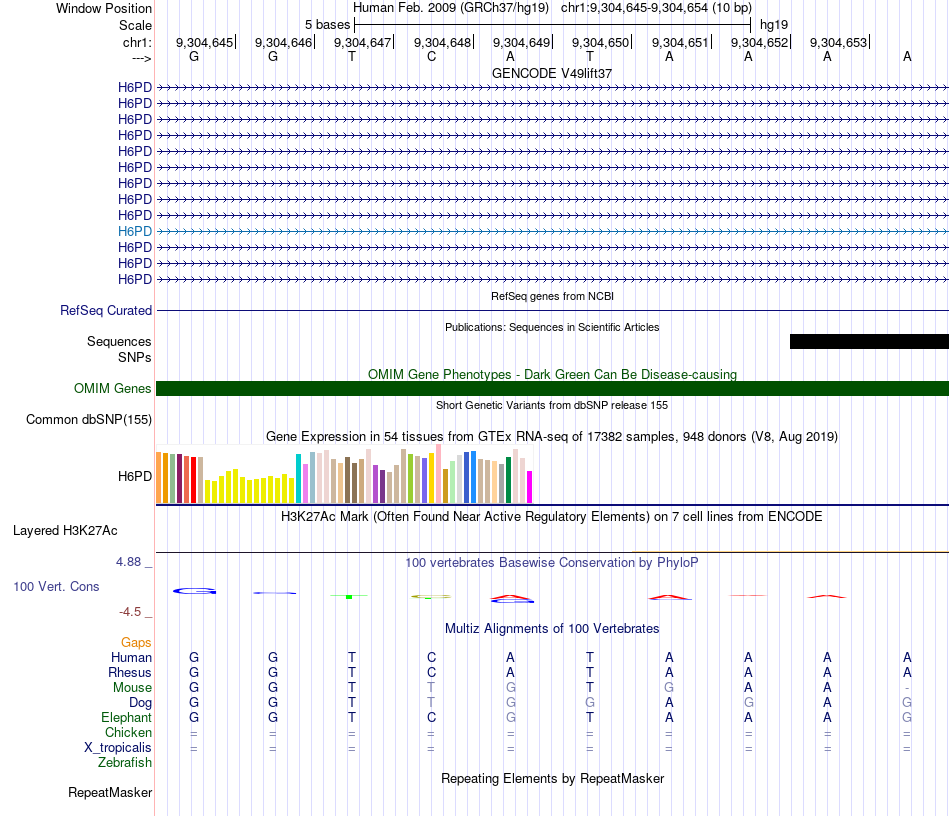
Task: Click the 5 bases scale bar label
Action: 327,25
